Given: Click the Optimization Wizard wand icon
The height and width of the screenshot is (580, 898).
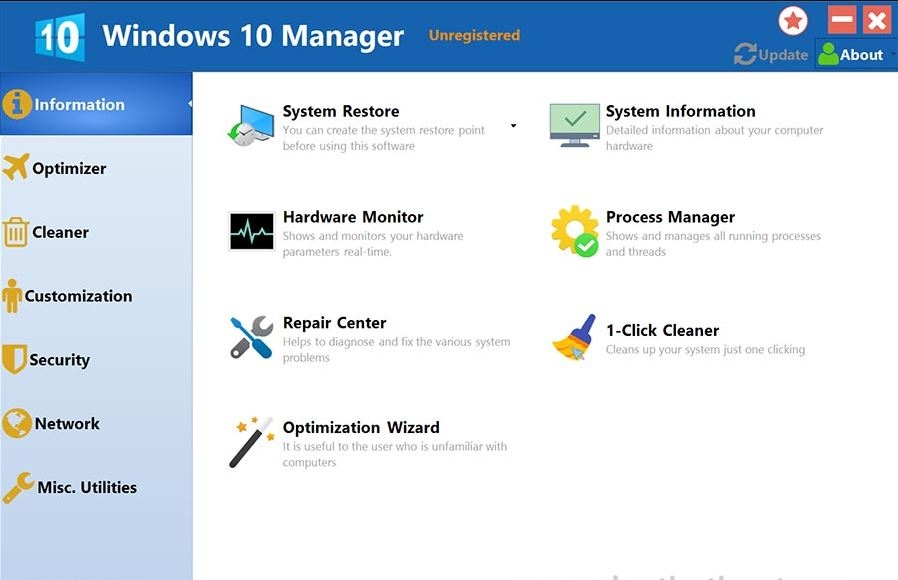Looking at the screenshot, I should 251,442.
